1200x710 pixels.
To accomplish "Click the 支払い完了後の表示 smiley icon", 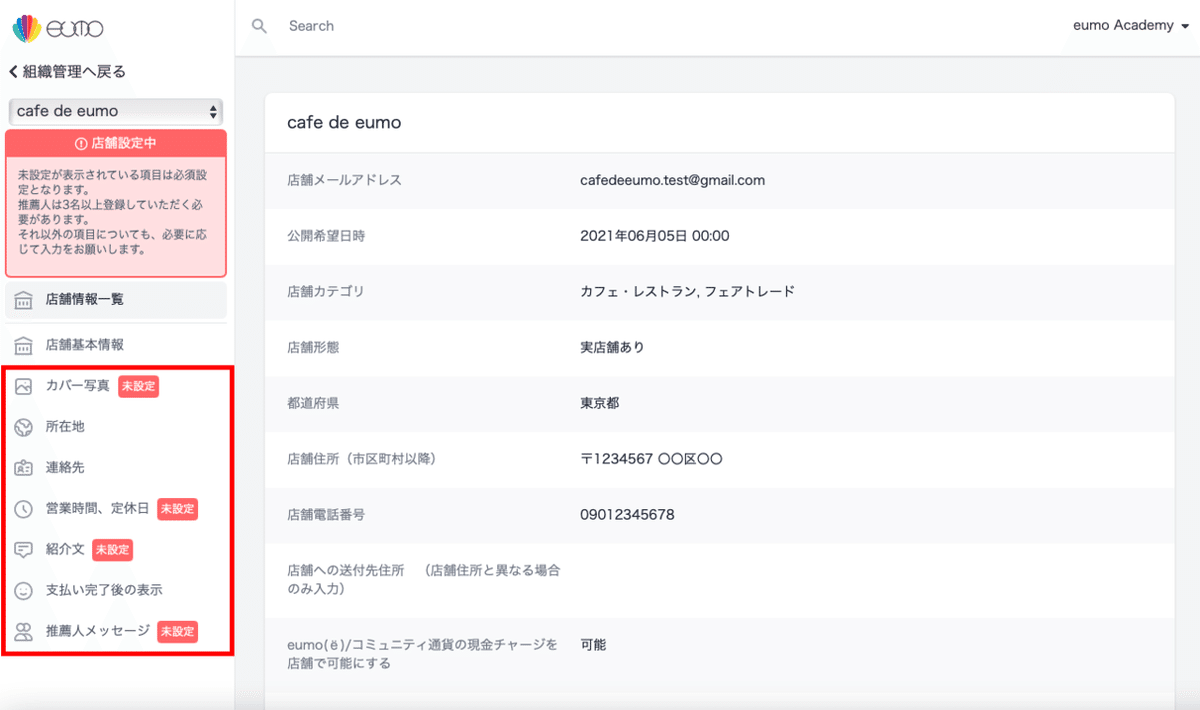I will 24,591.
